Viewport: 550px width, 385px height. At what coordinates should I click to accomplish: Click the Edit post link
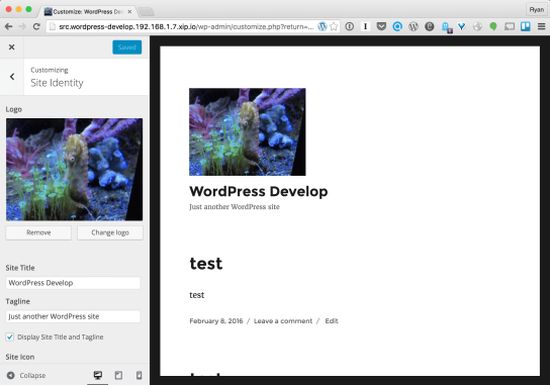click(x=331, y=321)
